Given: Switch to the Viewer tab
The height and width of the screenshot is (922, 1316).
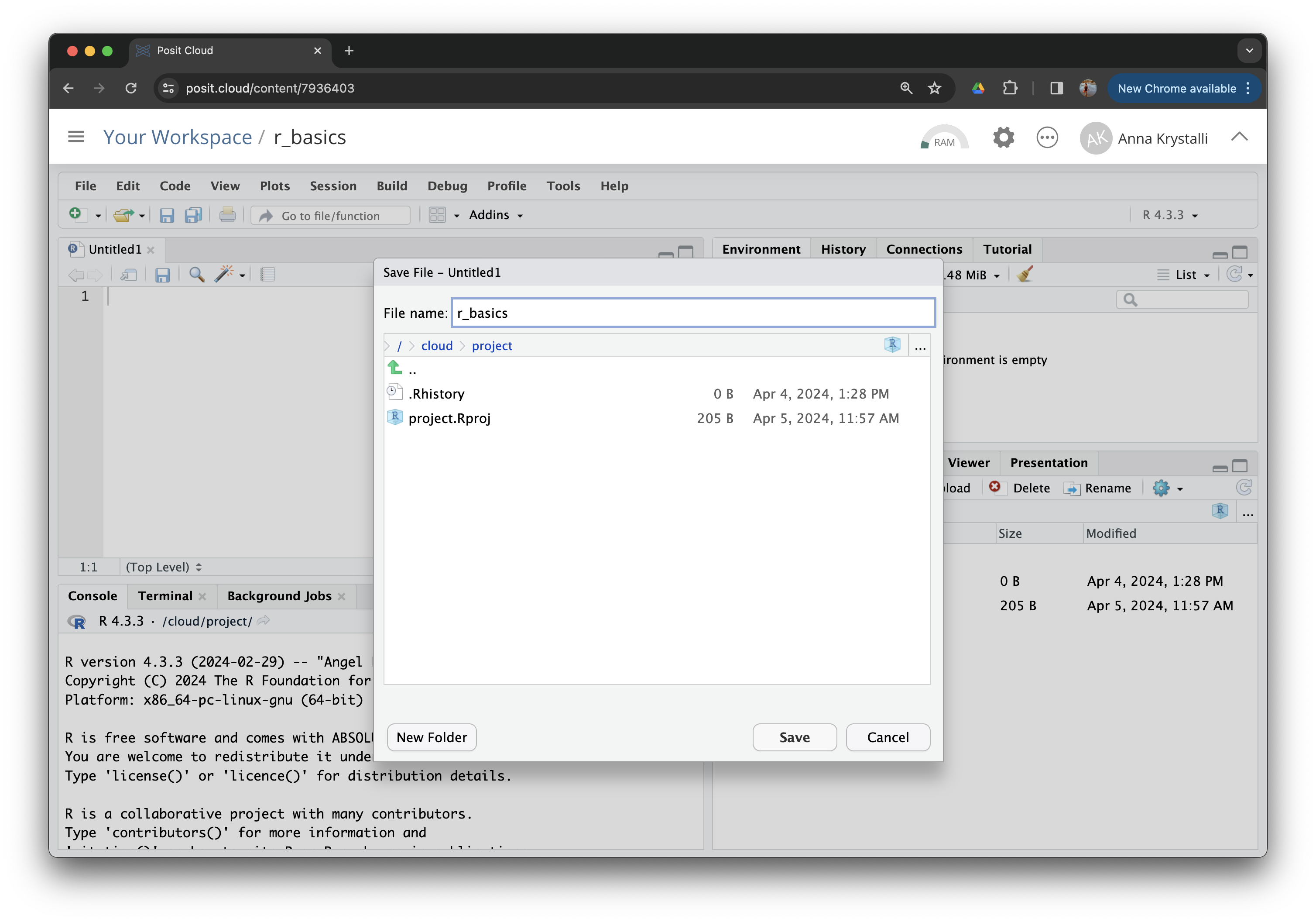Looking at the screenshot, I should click(968, 463).
